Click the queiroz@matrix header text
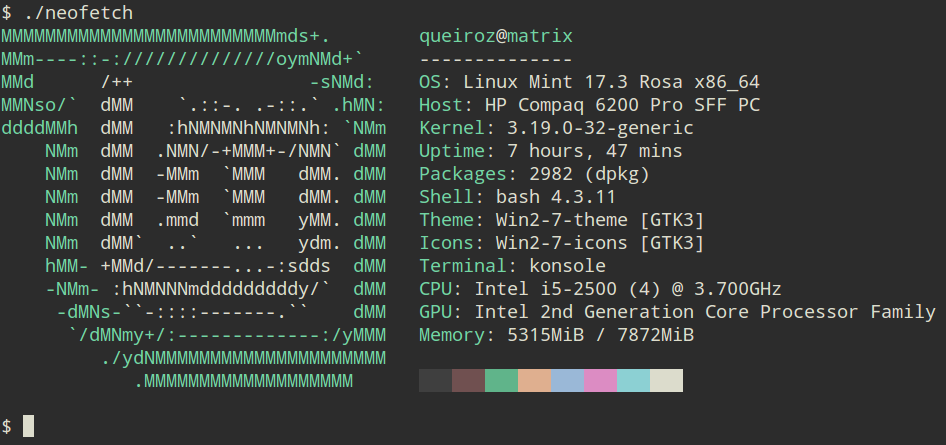 [x=496, y=36]
